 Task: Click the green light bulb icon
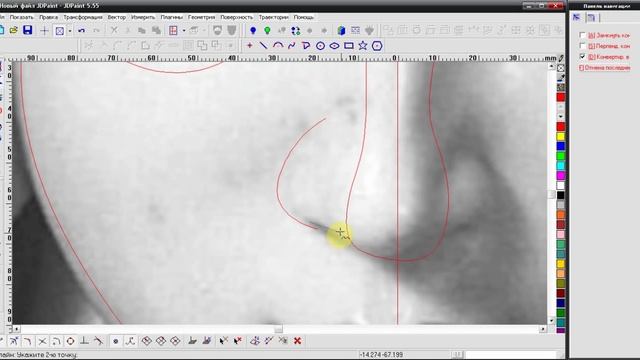click(267, 31)
